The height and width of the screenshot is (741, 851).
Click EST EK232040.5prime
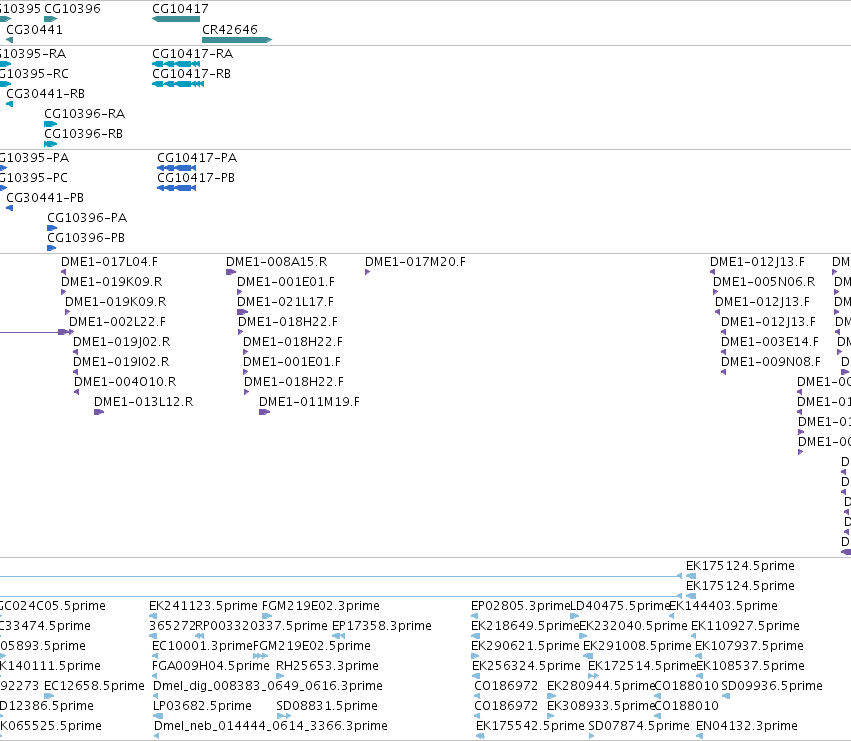click(633, 626)
